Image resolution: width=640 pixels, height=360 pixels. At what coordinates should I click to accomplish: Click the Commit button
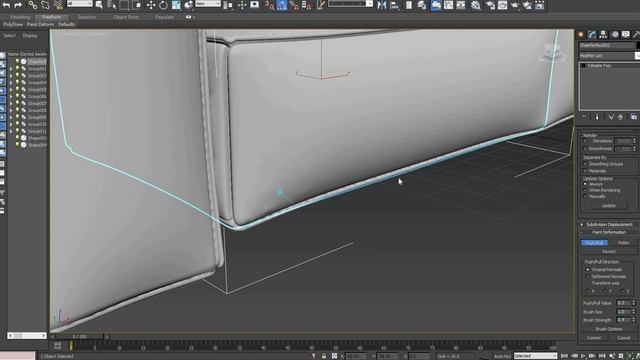594,338
